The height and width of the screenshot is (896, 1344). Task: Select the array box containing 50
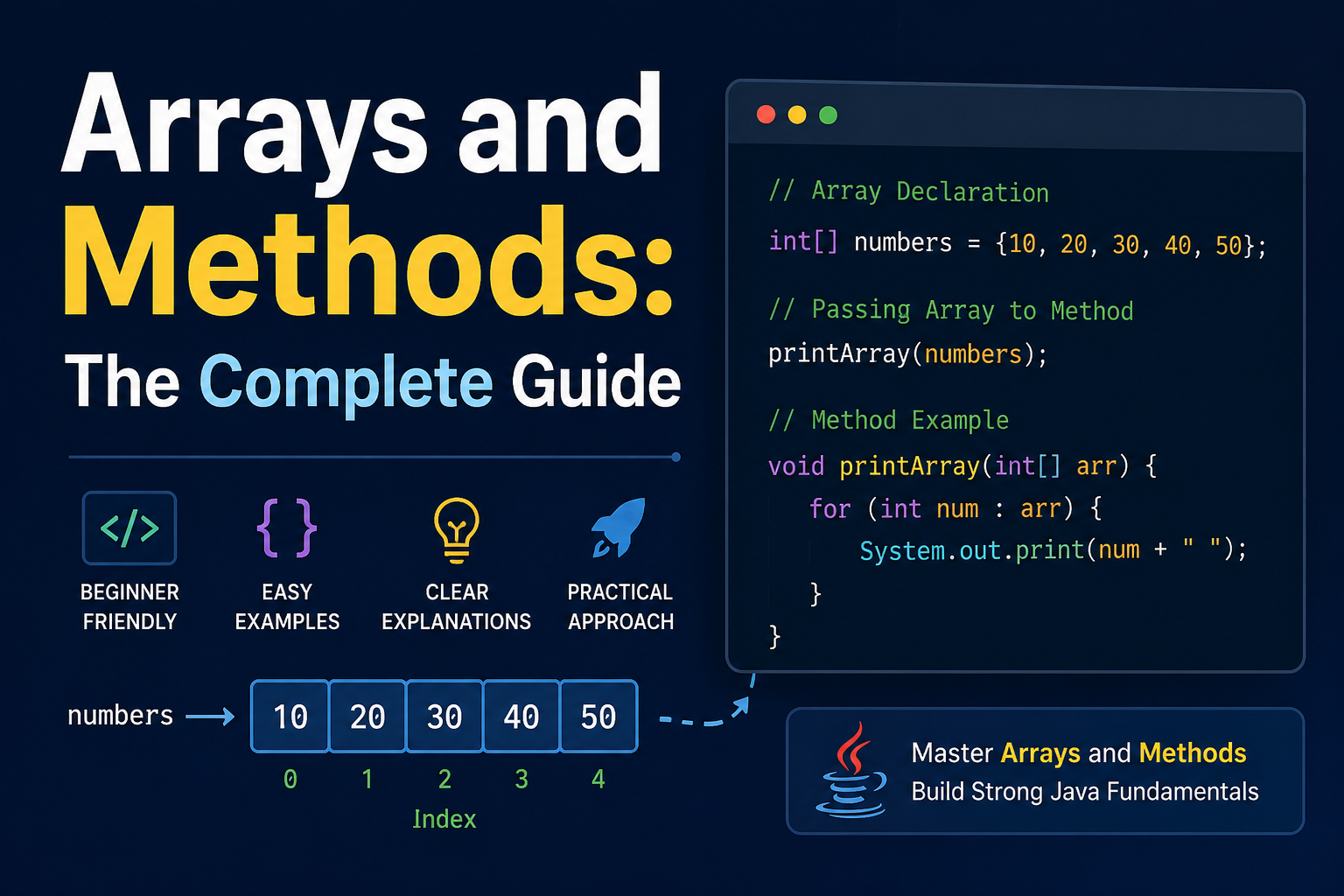(x=598, y=716)
